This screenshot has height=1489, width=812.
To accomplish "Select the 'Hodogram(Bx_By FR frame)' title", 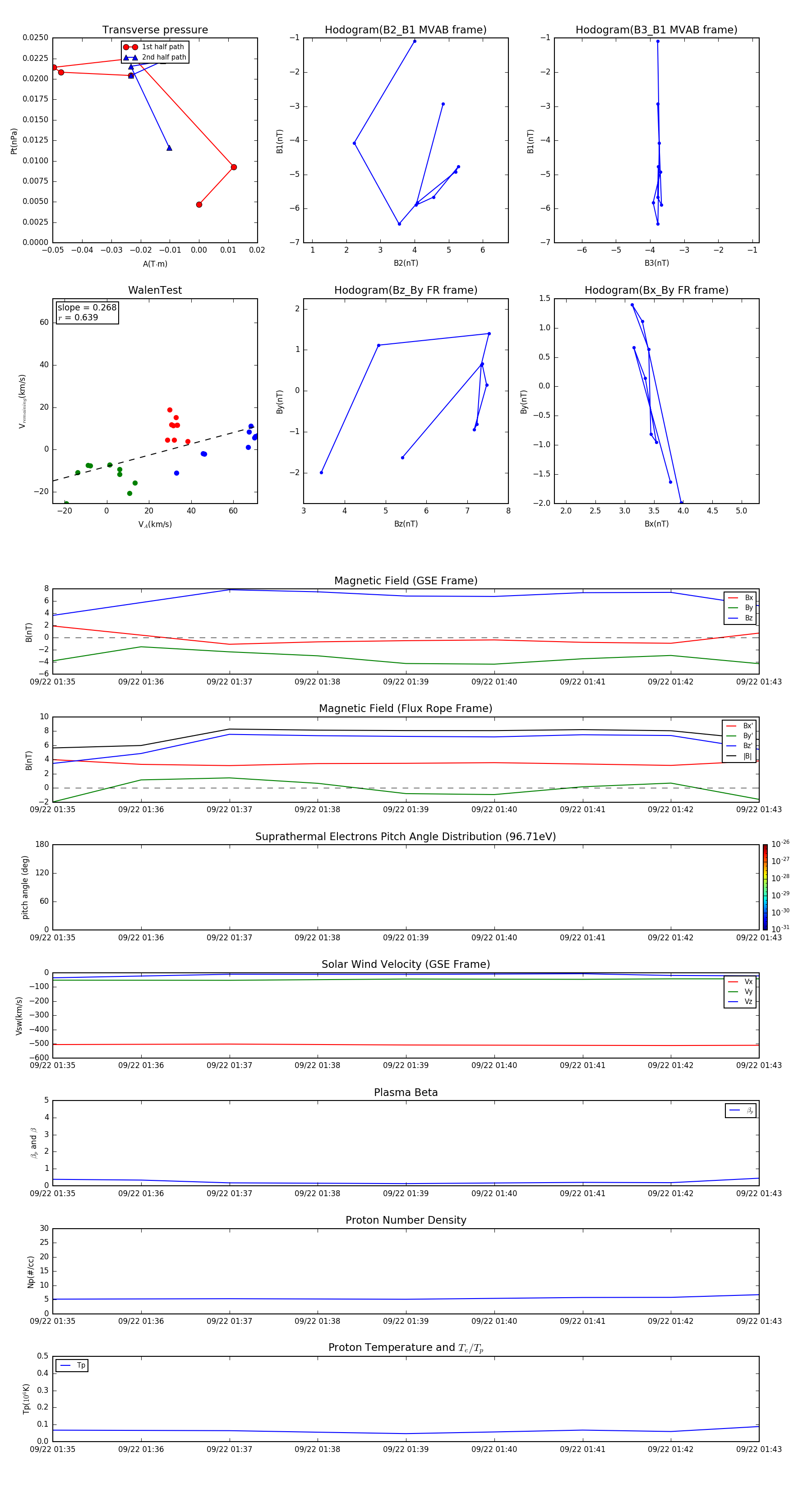I will tap(656, 290).
